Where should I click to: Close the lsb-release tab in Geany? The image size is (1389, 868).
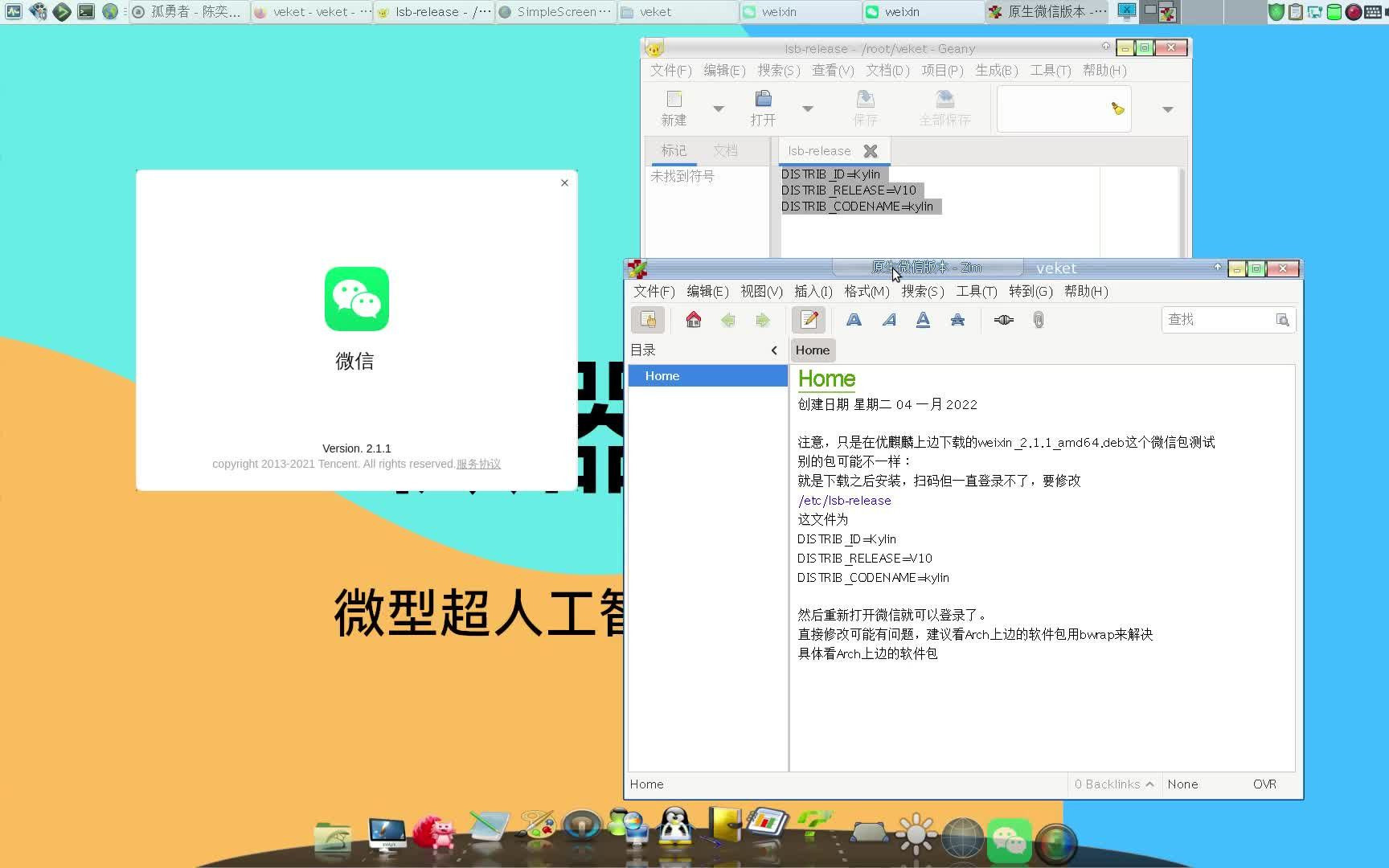[x=871, y=151]
